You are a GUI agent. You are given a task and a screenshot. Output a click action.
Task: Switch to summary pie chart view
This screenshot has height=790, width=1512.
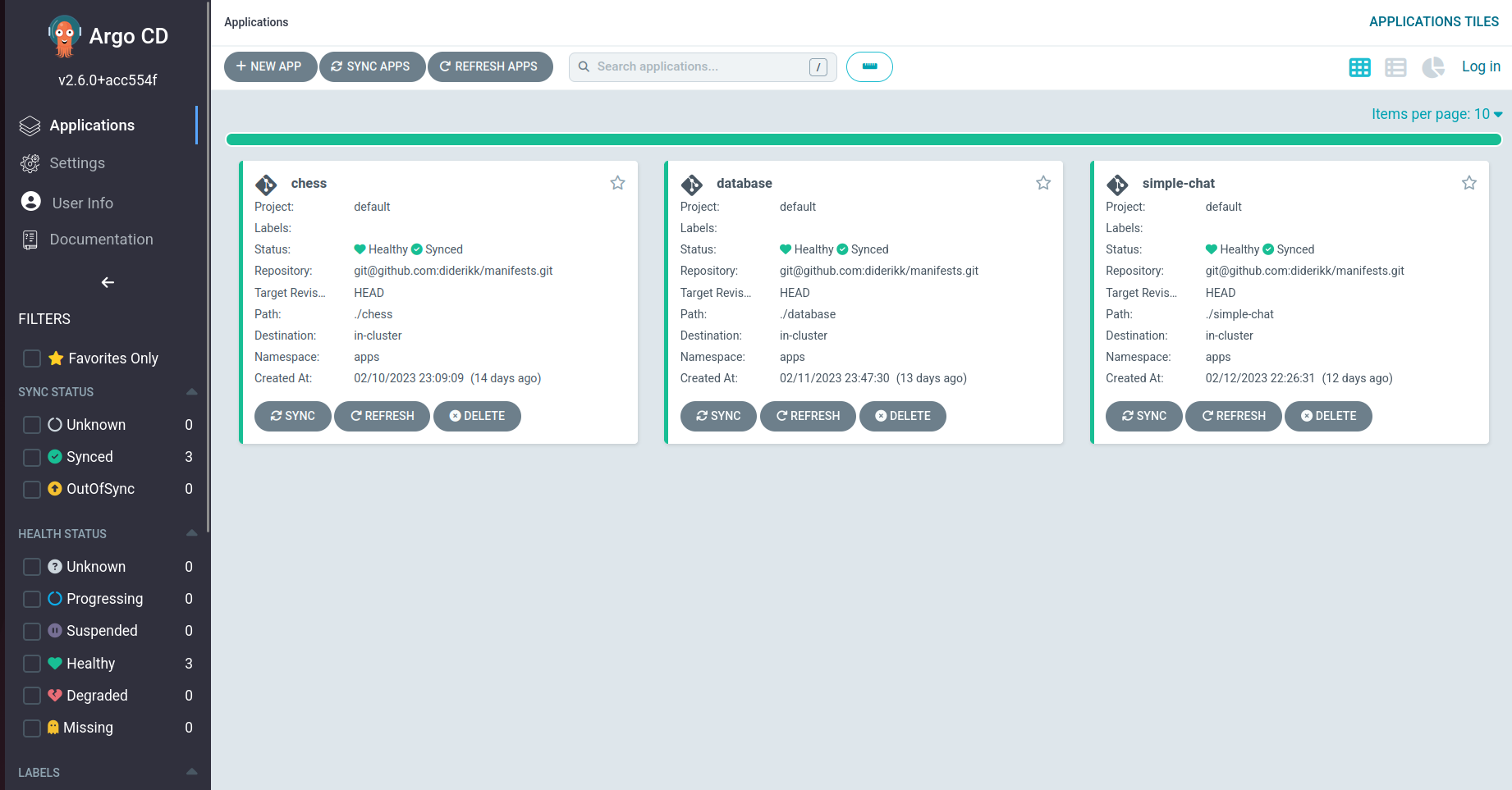point(1432,67)
